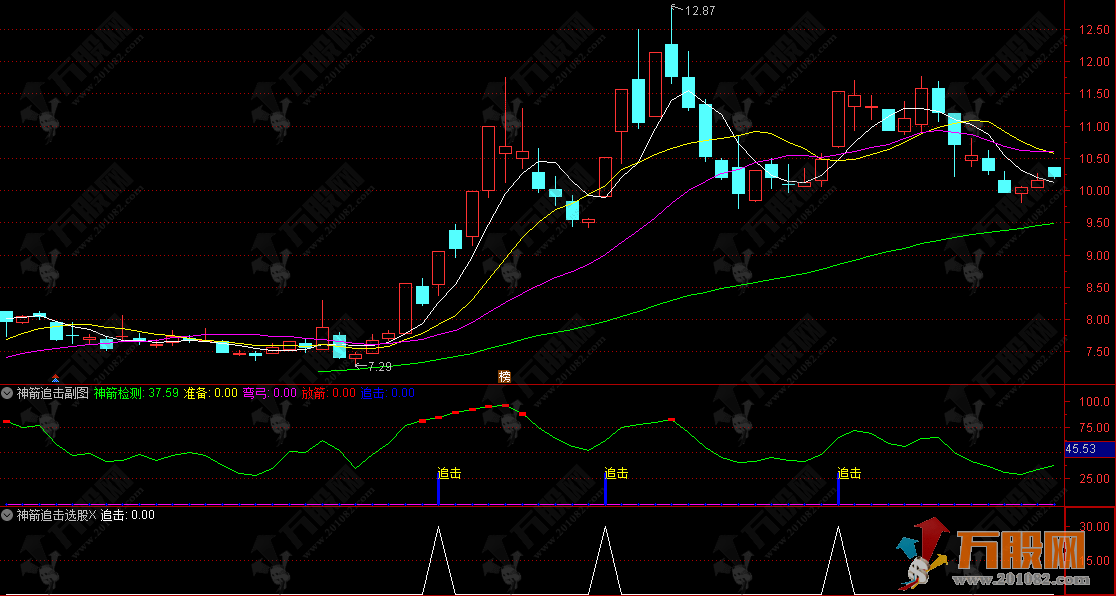Screen dimensions: 1116x596
Task: Select the 神箭追击选股 indicator title
Action: coord(50,515)
